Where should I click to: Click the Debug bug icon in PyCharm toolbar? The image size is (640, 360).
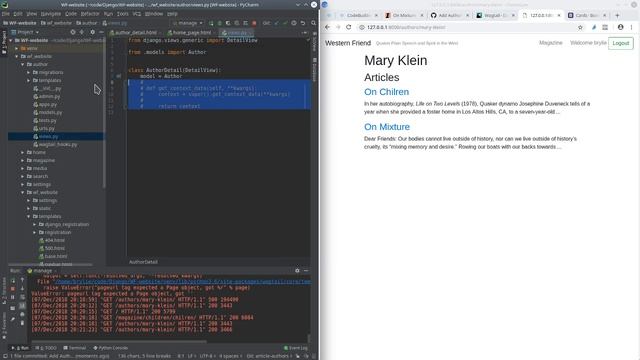click(220, 23)
